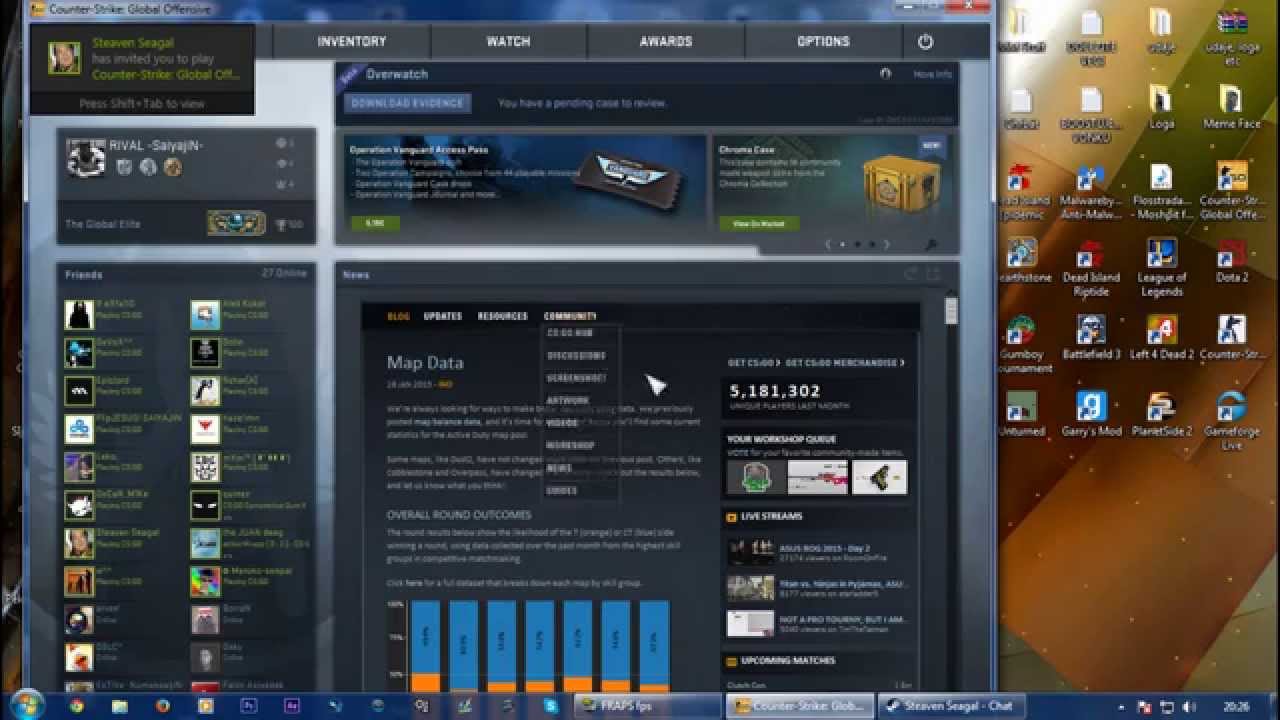Click Skype icon in the taskbar
The height and width of the screenshot is (720, 1280).
click(x=551, y=705)
